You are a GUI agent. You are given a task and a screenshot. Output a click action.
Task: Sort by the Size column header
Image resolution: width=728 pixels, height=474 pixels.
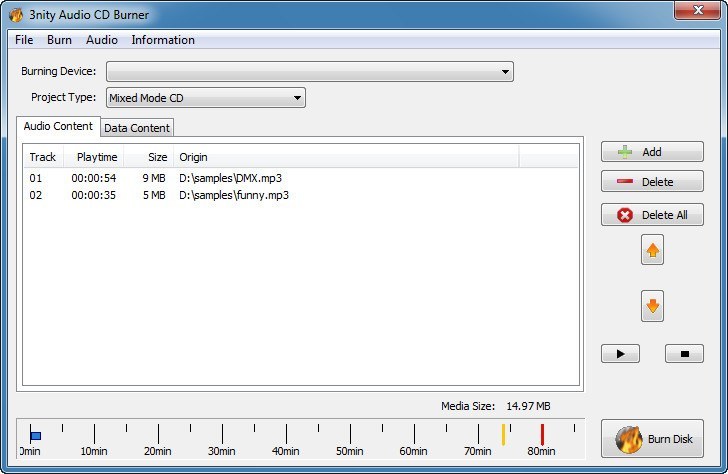pos(149,157)
